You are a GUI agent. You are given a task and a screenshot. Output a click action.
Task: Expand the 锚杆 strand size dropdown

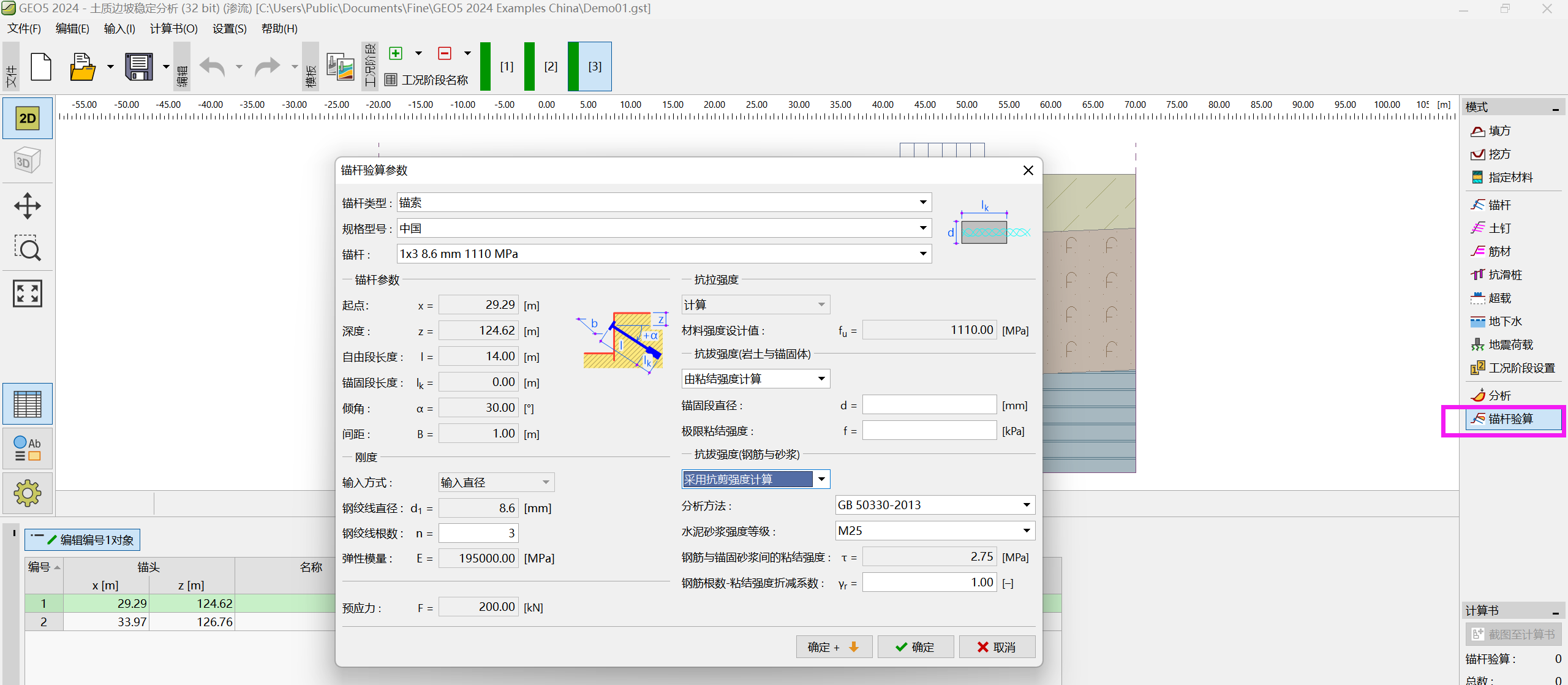[923, 254]
